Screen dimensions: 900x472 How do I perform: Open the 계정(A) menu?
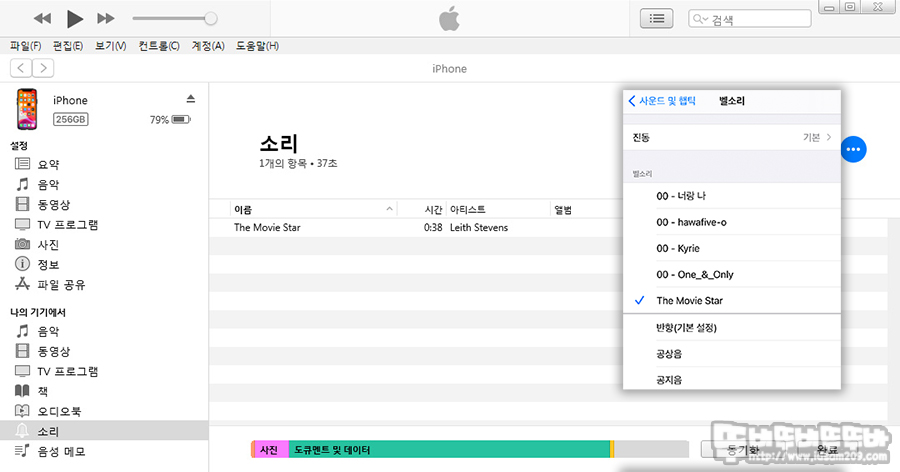(208, 46)
